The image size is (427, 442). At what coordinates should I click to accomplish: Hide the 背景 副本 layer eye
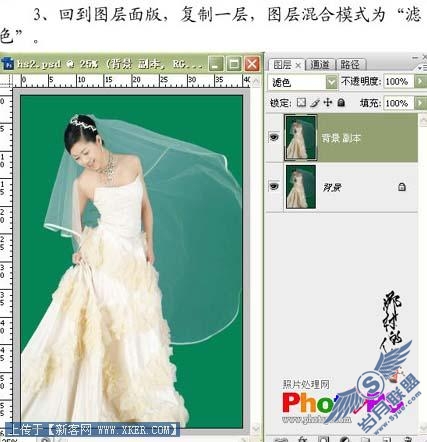click(x=274, y=137)
